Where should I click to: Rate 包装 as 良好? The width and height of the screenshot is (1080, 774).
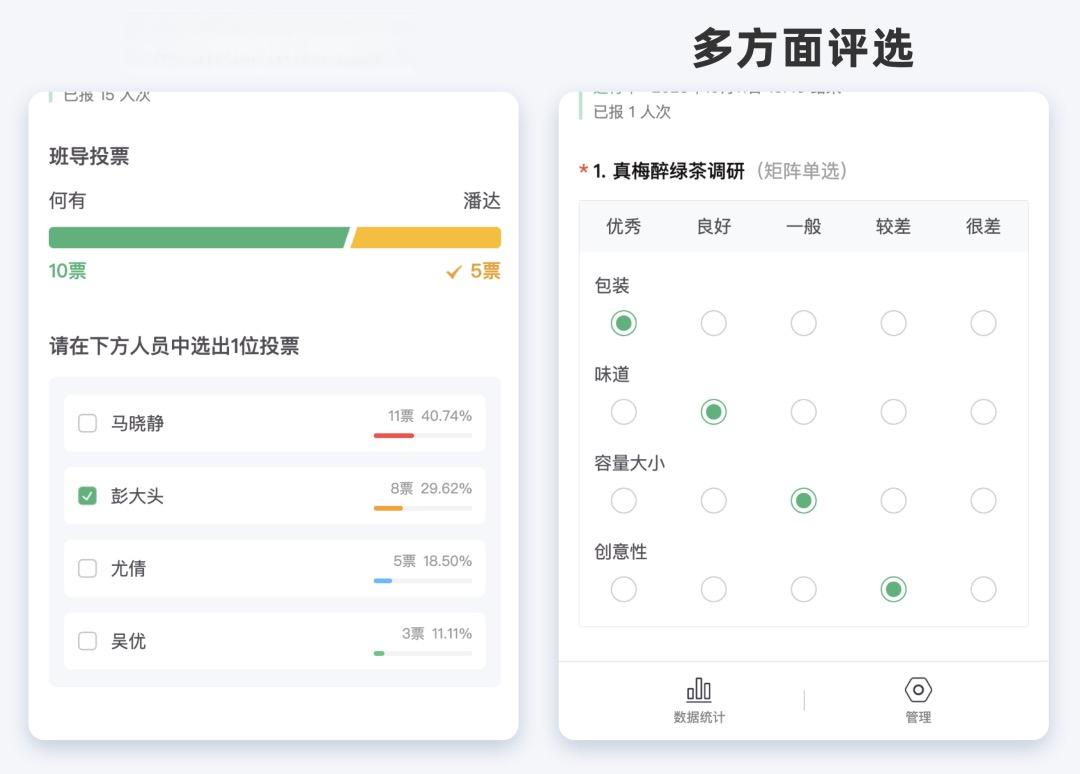click(713, 323)
